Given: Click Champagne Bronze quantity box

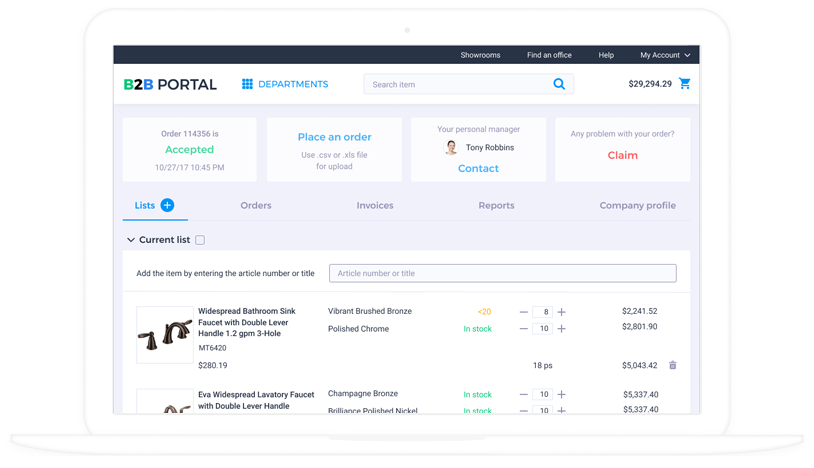Looking at the screenshot, I should click(x=542, y=394).
